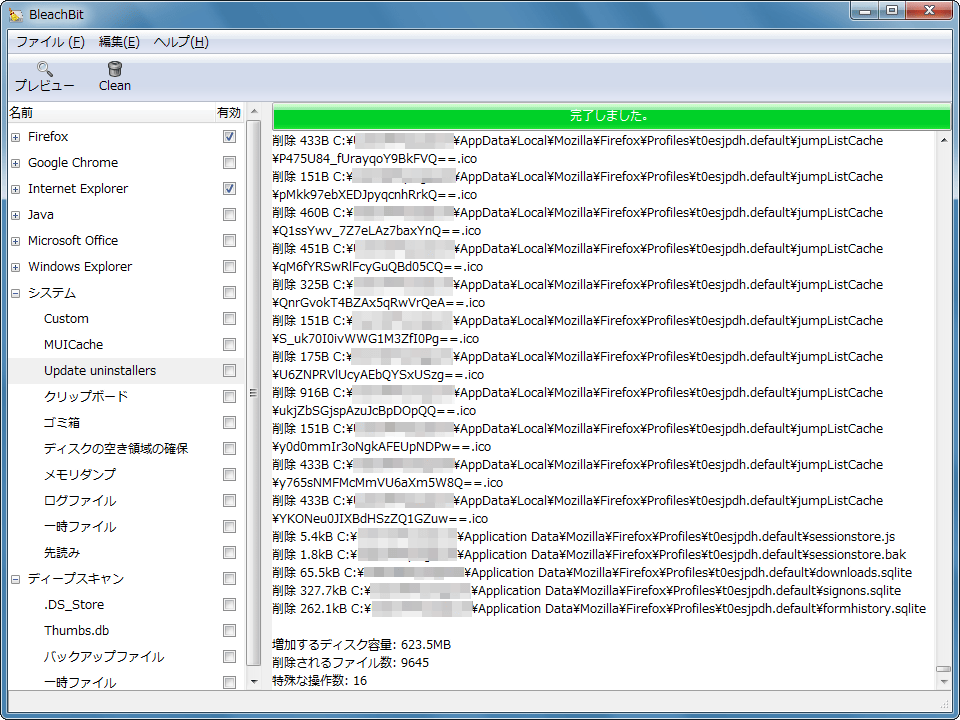Screen dimensions: 960x720
Task: Enable the Google Chrome checkbox
Action: (230, 163)
